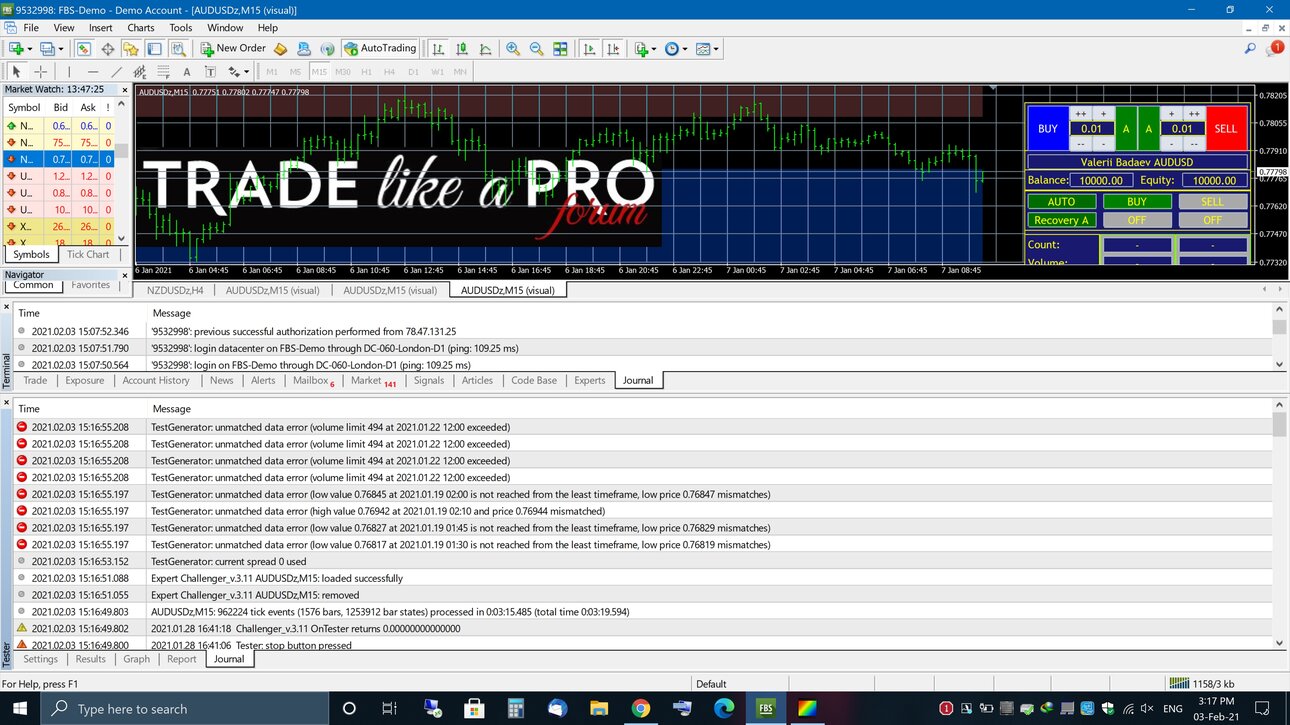Toggle the green BUY mode button
The height and width of the screenshot is (725, 1290).
pos(1137,202)
